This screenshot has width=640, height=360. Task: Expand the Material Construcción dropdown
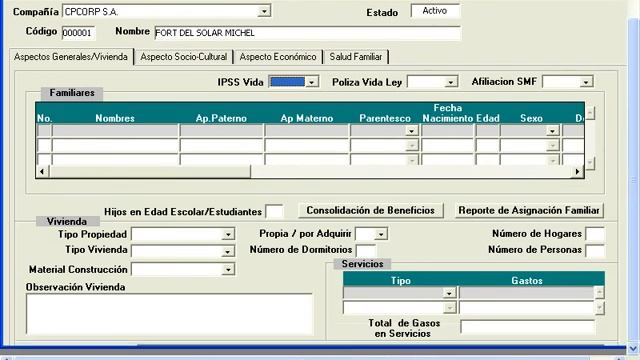coord(228,269)
